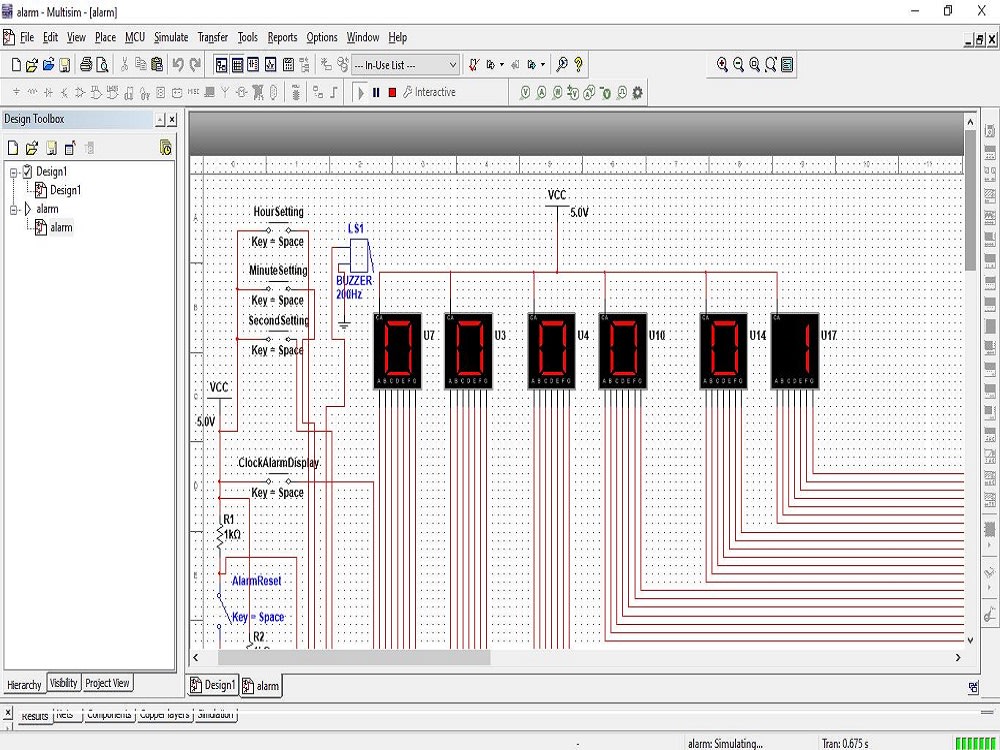Stop the simulation with the red square icon

(392, 93)
